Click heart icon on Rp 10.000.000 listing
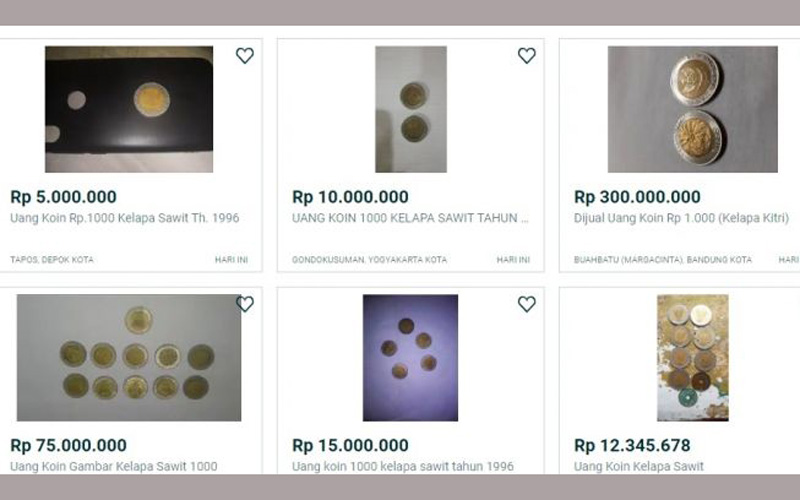800x500 pixels. 527,56
